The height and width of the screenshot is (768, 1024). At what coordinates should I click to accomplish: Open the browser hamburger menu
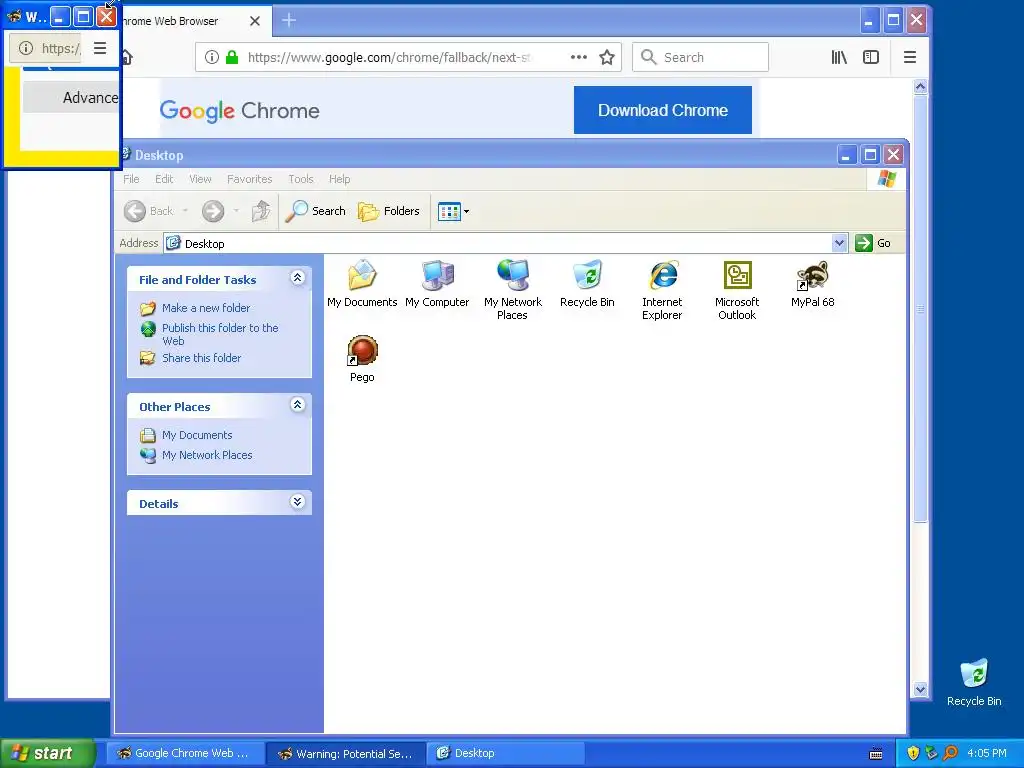coord(910,57)
